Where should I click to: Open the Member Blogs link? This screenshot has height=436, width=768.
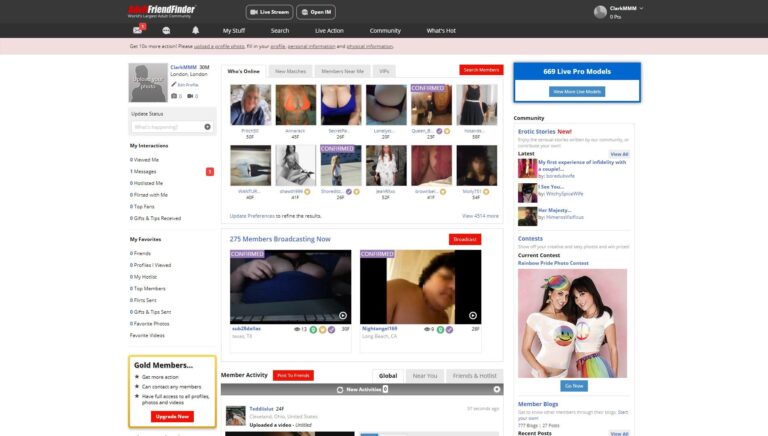[x=538, y=404]
